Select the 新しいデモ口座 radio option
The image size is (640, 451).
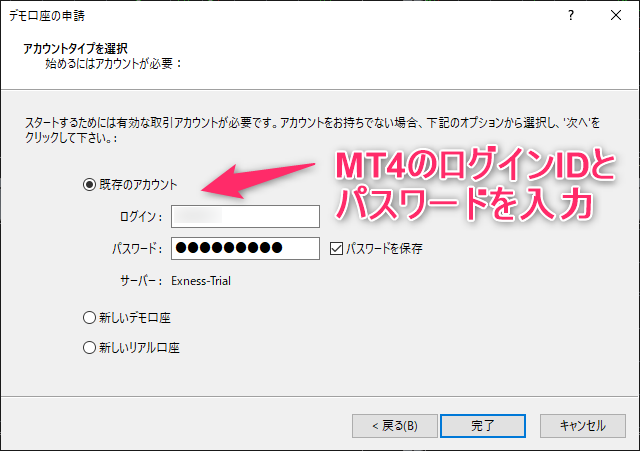[89, 318]
